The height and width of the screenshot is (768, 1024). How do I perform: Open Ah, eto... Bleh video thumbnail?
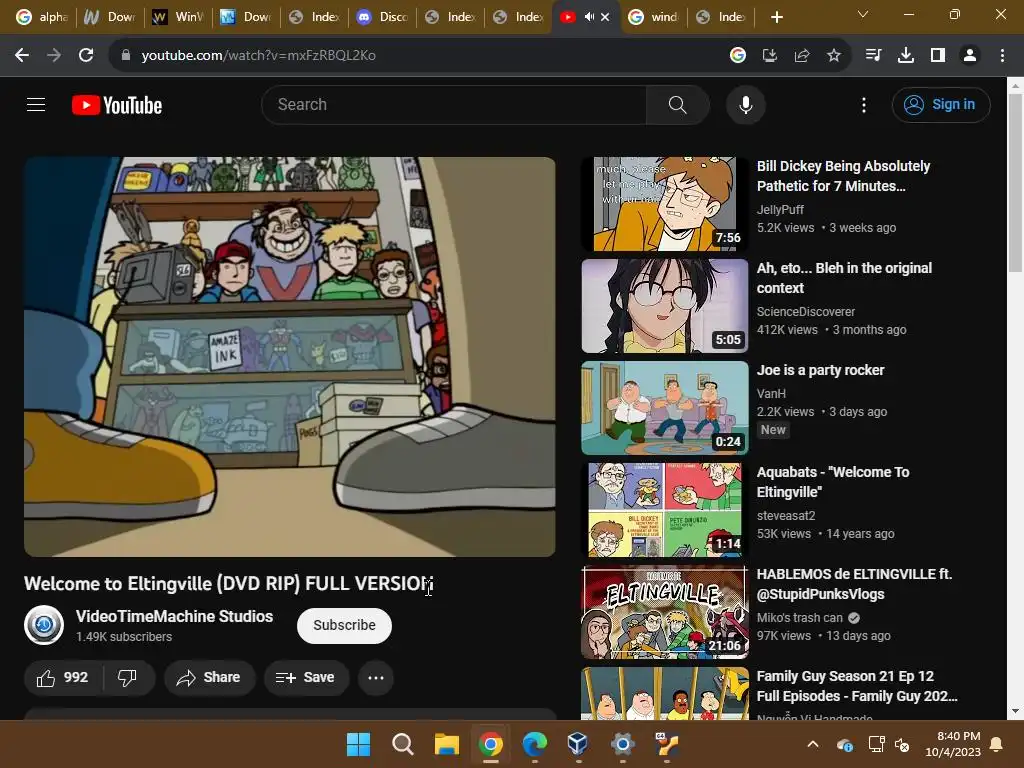point(665,306)
